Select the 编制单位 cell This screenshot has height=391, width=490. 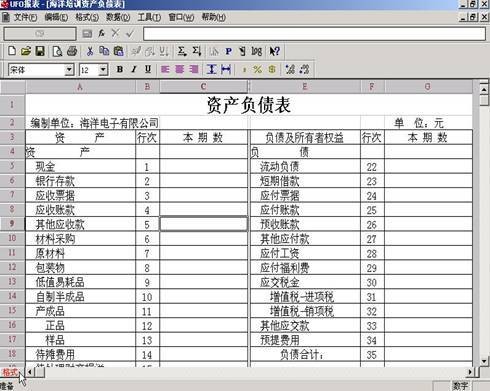tap(94, 123)
